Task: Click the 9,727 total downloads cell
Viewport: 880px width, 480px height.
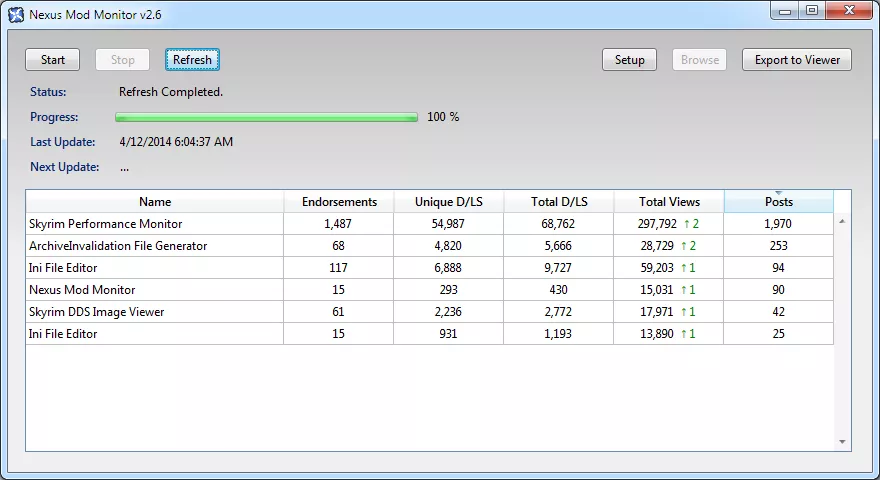Action: click(558, 268)
